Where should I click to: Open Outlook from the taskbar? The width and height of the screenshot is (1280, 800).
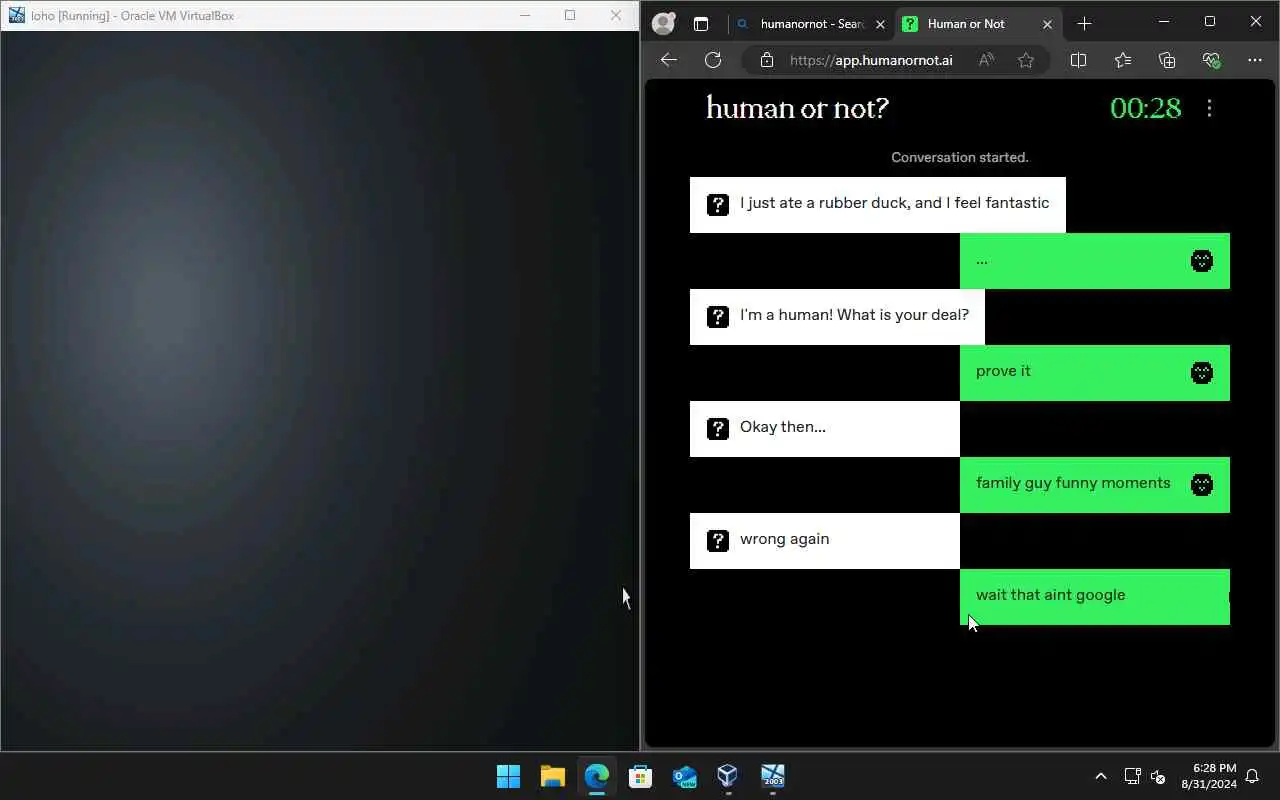[685, 776]
